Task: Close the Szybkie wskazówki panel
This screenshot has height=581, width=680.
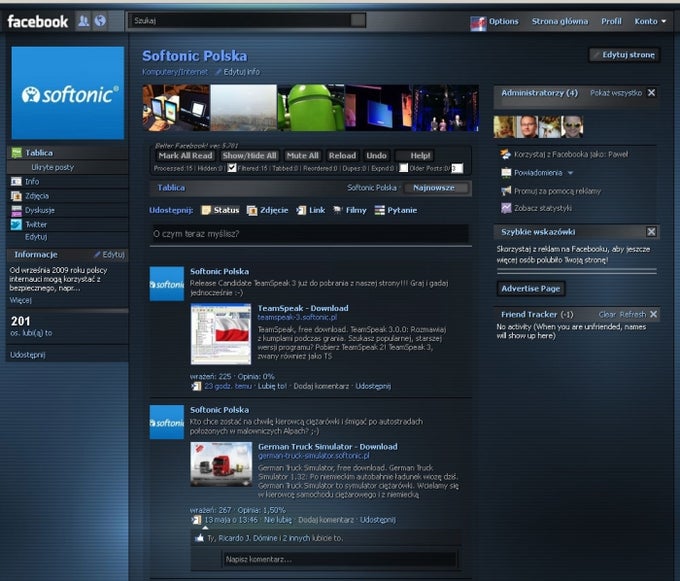Action: pos(651,232)
